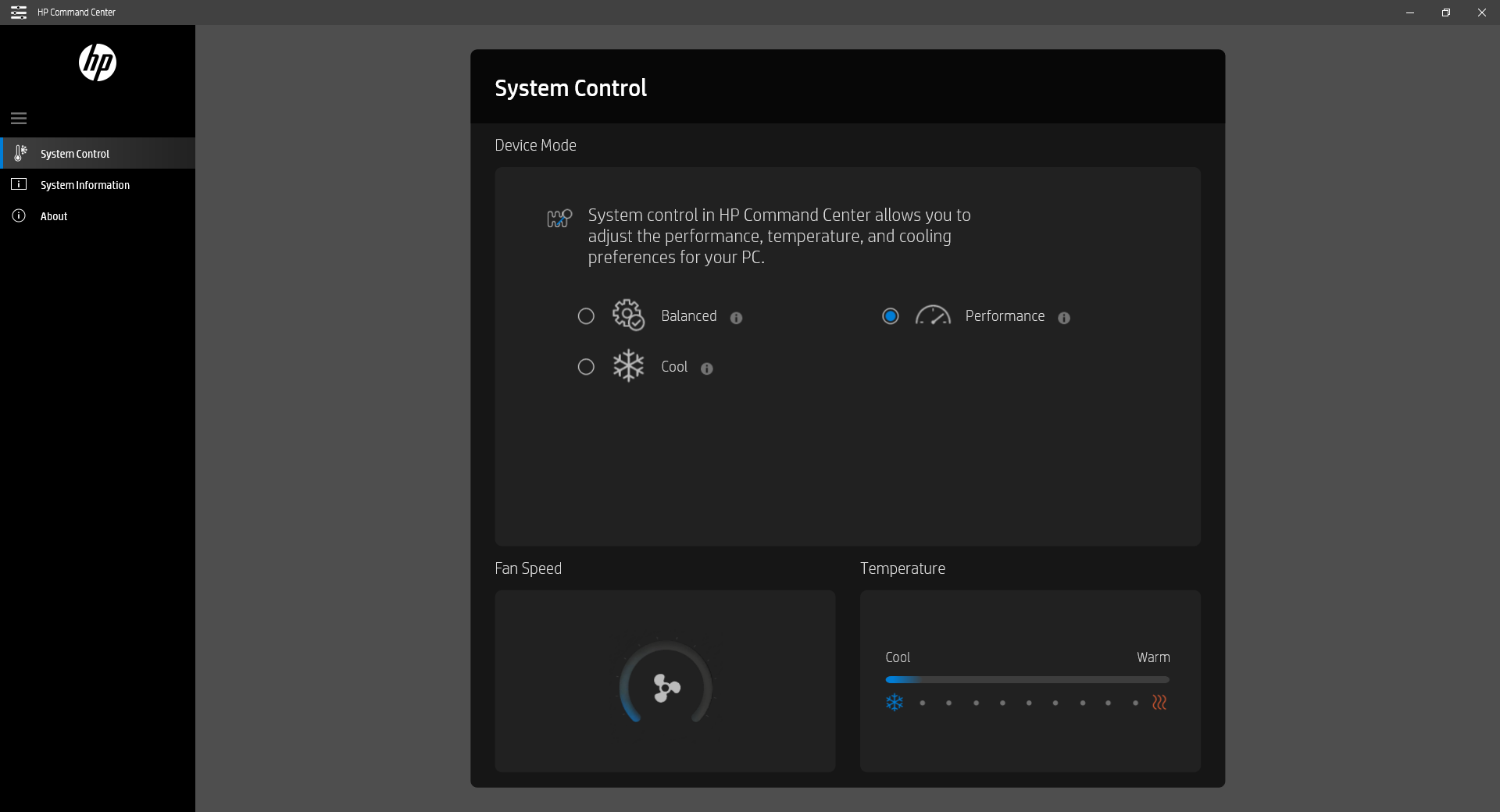Show info tooltip for Balanced mode
Screen dimensions: 1500x812
tap(736, 318)
